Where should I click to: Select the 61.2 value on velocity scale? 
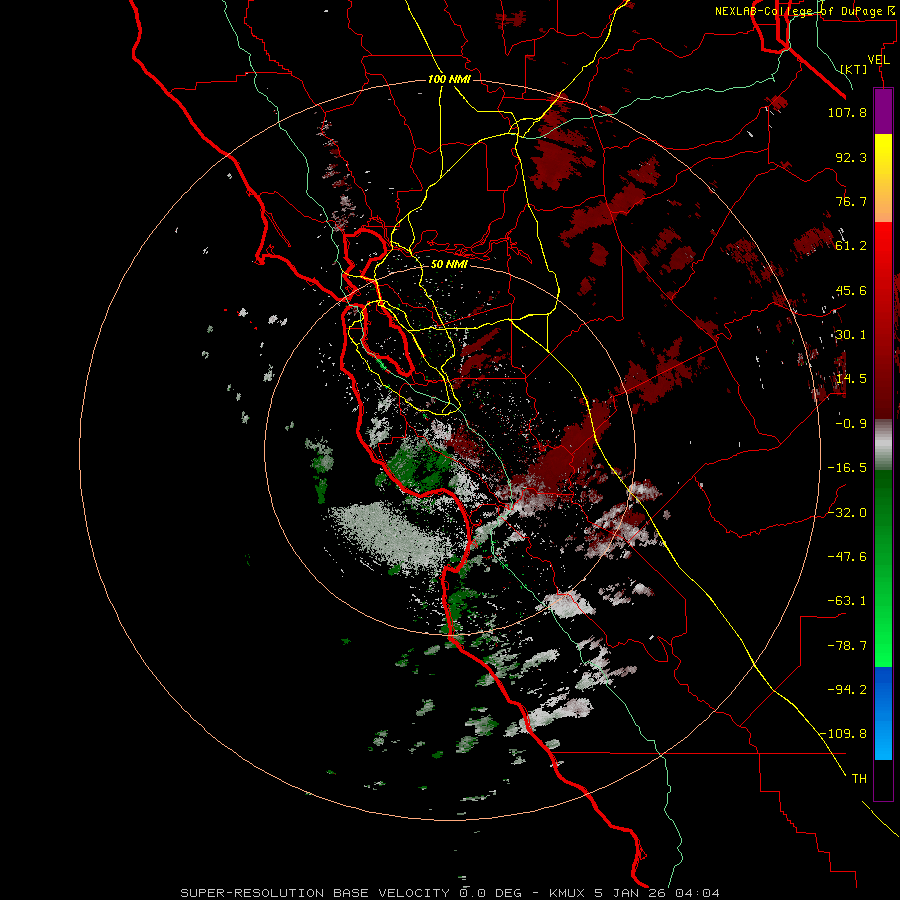pyautogui.click(x=851, y=246)
